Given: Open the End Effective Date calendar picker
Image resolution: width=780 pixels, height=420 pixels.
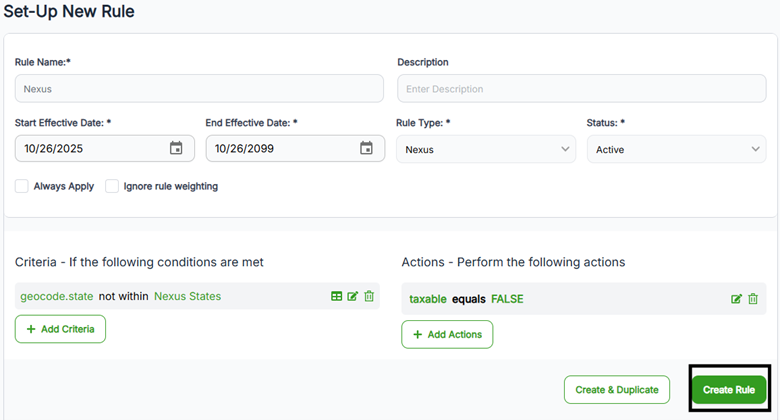Looking at the screenshot, I should (x=366, y=149).
